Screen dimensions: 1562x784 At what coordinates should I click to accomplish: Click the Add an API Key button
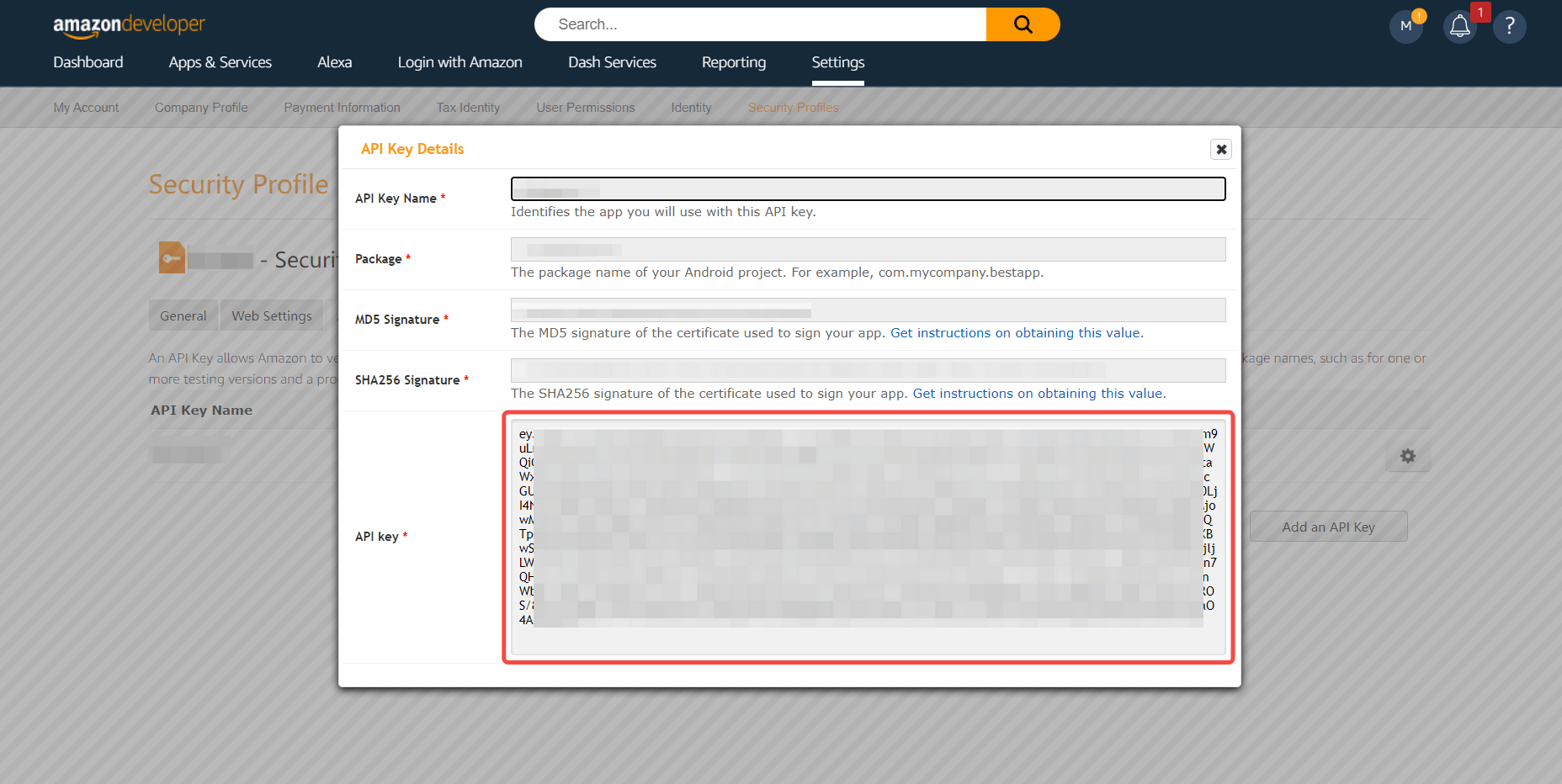coord(1328,527)
